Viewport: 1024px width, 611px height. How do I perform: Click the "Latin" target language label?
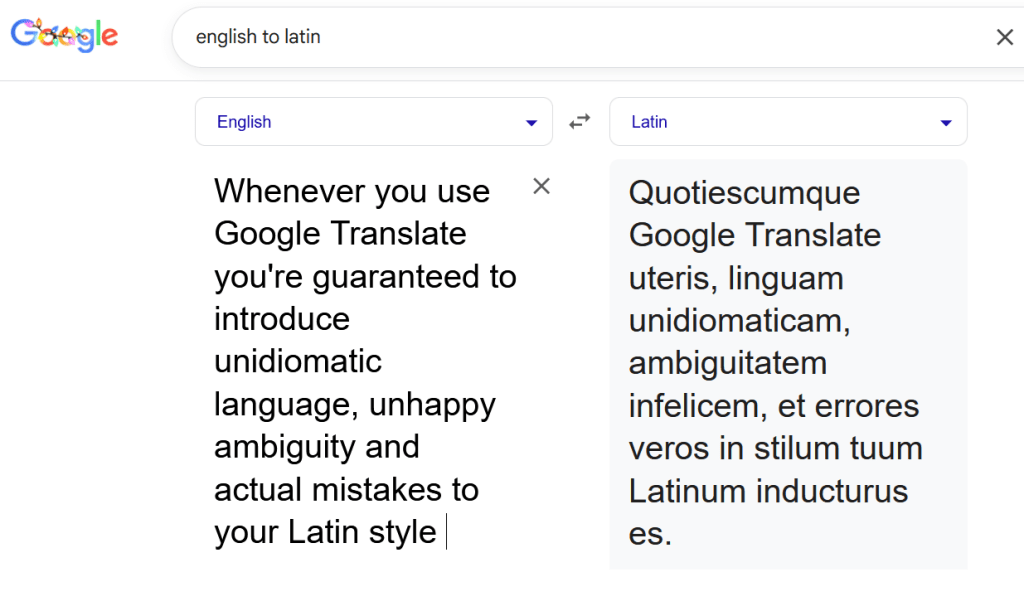pyautogui.click(x=649, y=122)
